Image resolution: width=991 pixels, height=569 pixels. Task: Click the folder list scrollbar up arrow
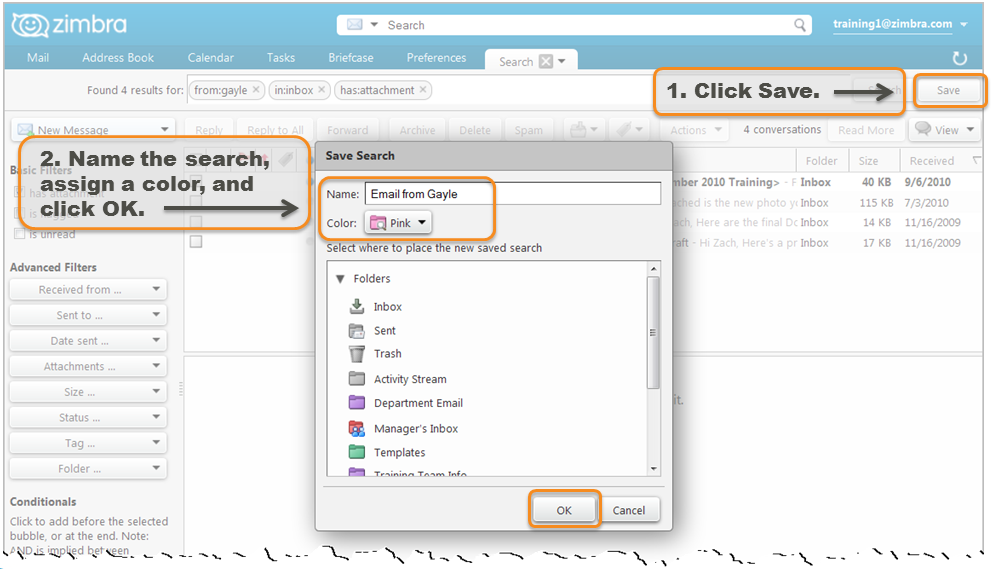[654, 269]
